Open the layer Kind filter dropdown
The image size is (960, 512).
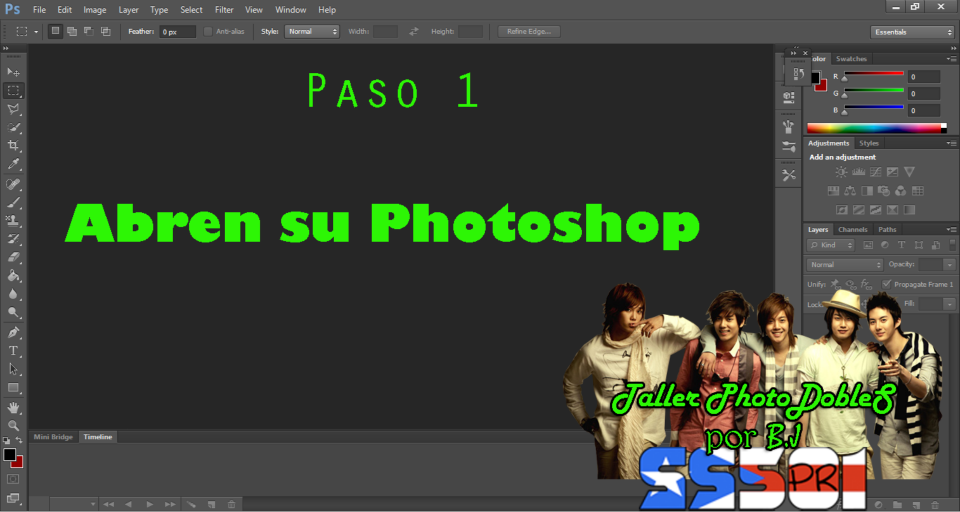pos(831,245)
